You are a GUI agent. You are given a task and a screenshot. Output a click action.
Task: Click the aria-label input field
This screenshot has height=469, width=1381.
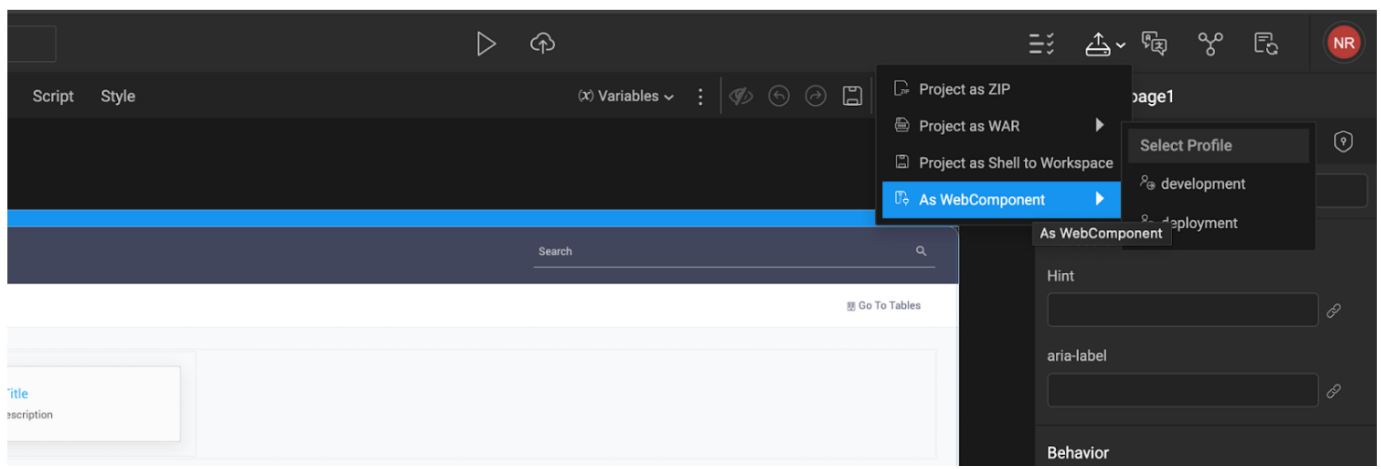point(1182,391)
